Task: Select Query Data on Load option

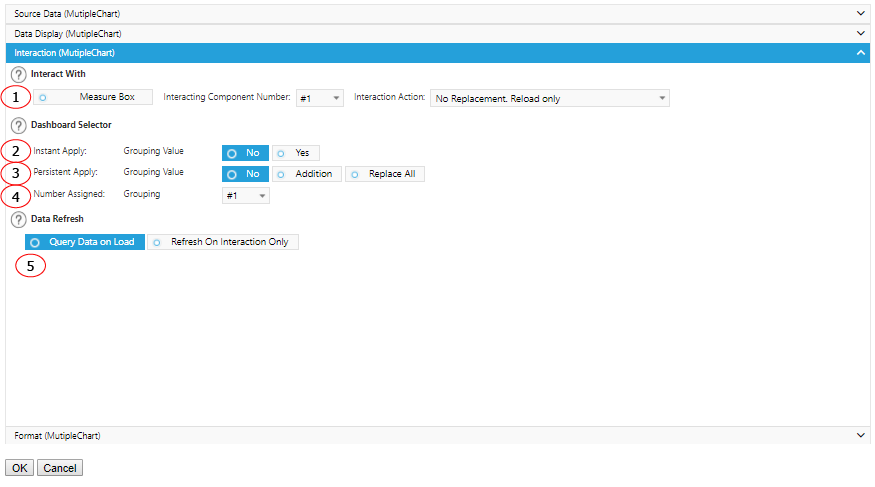Action: tap(85, 242)
